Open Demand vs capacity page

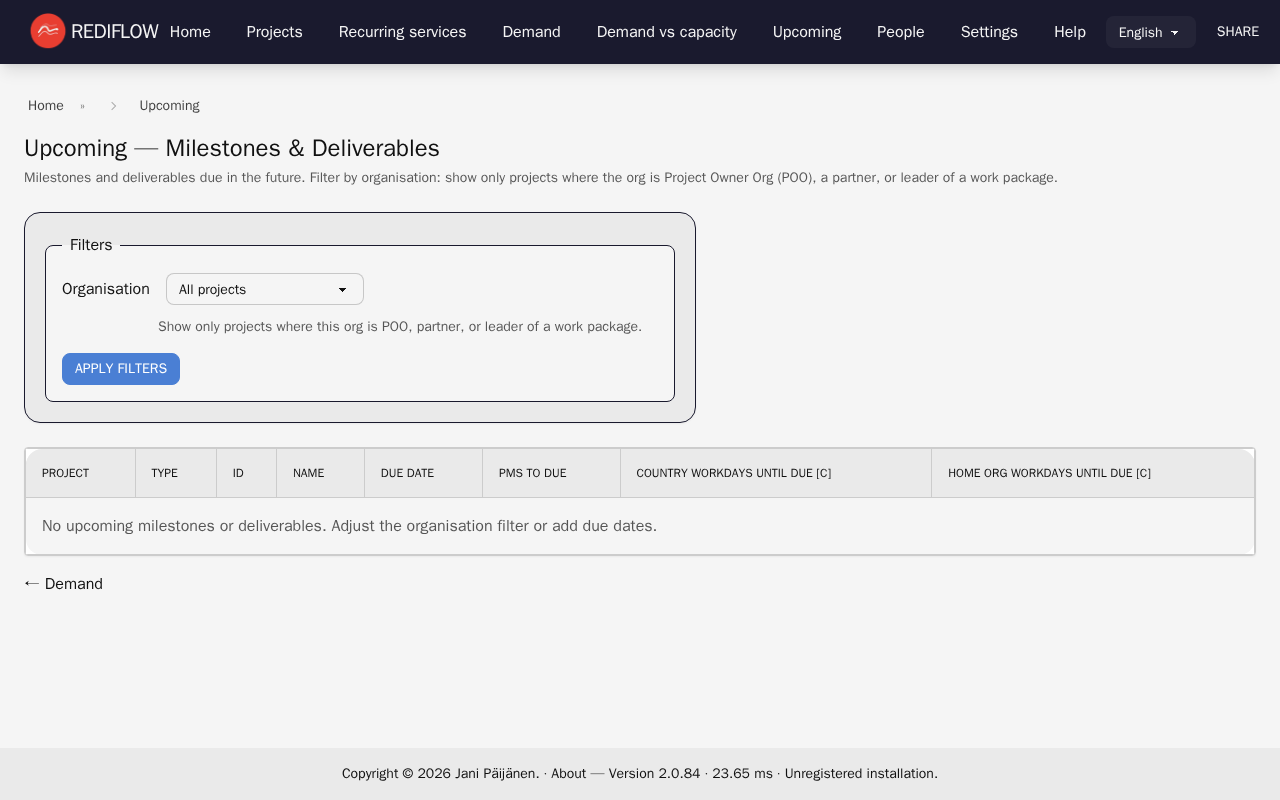666,32
